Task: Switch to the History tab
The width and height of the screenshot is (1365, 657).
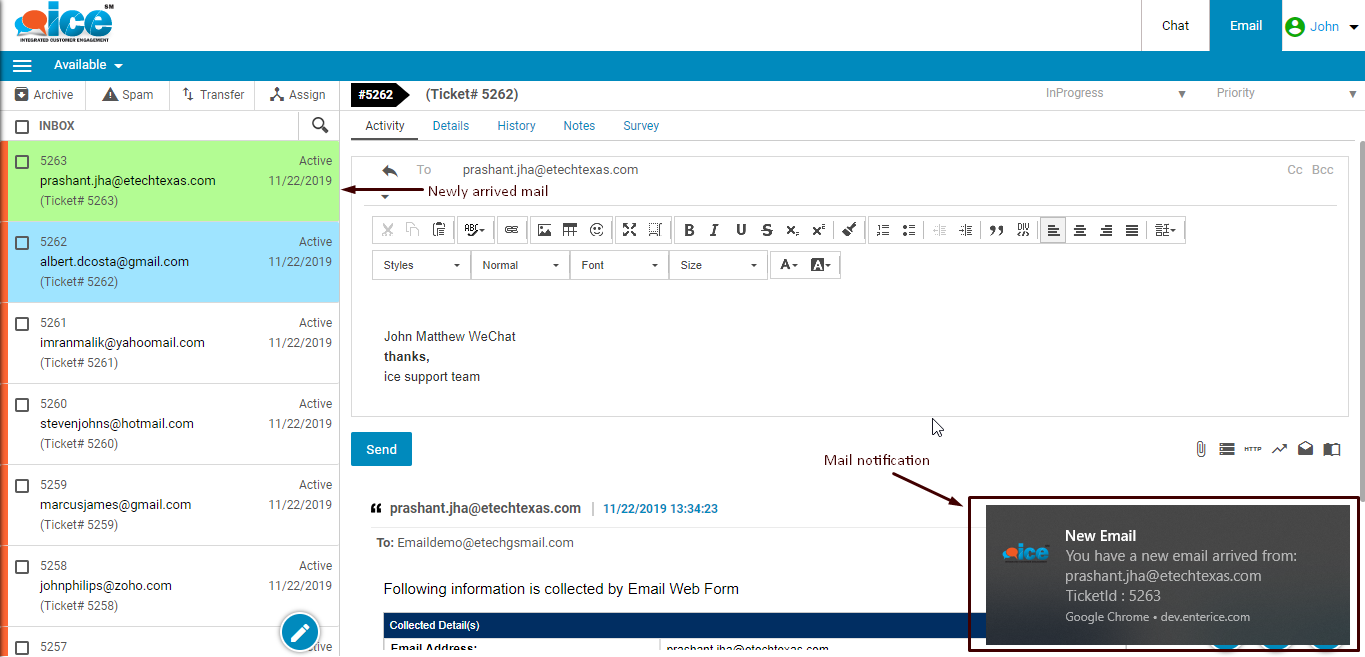Action: [516, 126]
